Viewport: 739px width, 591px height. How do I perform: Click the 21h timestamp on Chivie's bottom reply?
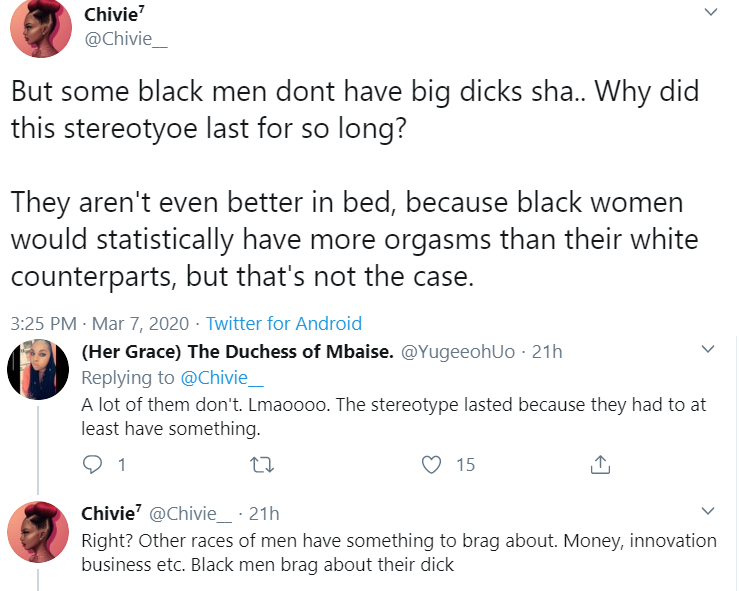coord(263,513)
